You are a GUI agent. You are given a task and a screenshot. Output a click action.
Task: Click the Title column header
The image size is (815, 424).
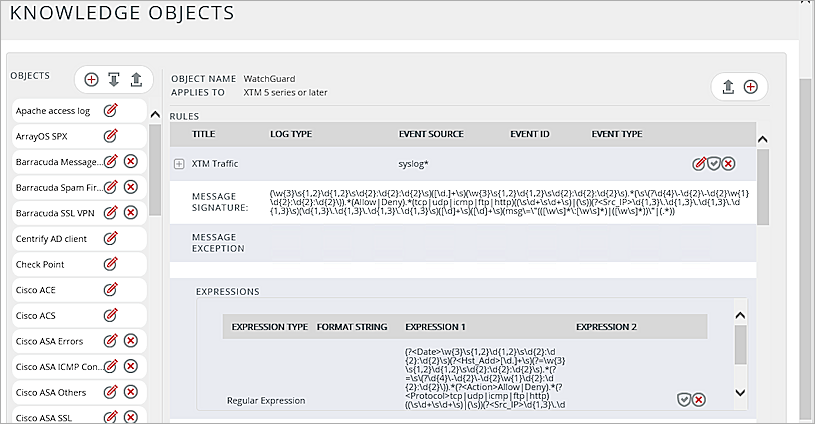click(203, 133)
